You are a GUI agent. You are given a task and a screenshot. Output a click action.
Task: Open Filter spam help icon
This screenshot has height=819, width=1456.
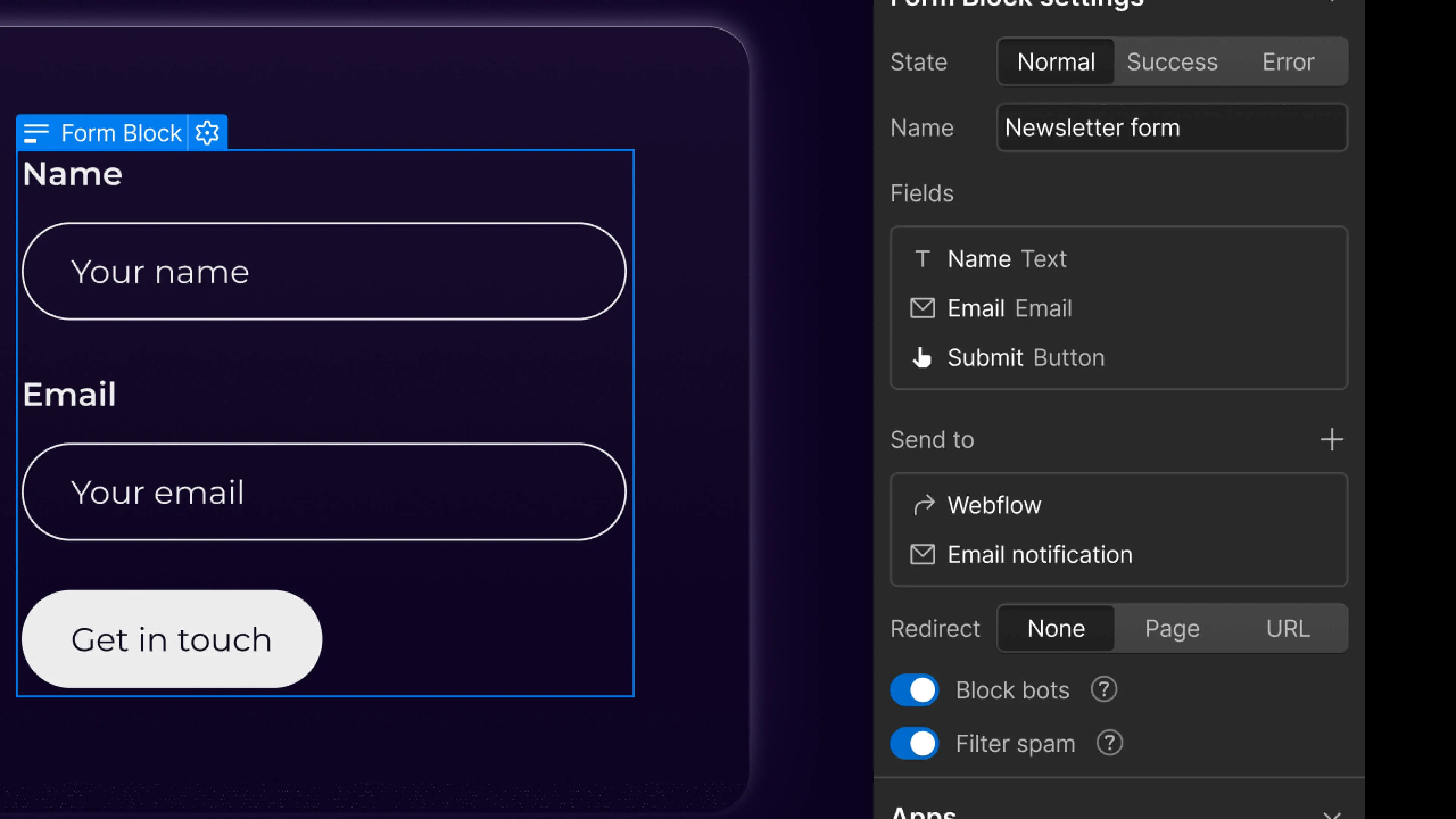click(x=1109, y=743)
